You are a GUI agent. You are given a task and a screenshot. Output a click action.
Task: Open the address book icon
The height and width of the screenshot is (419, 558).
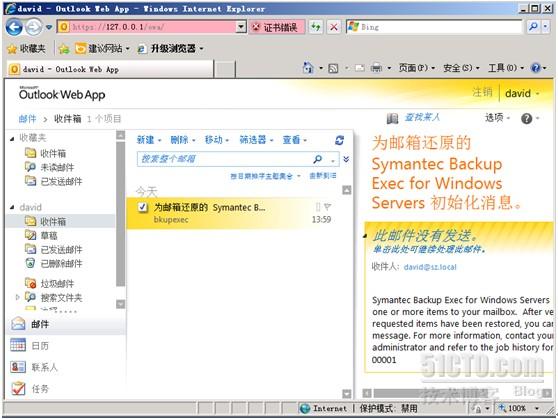392,119
